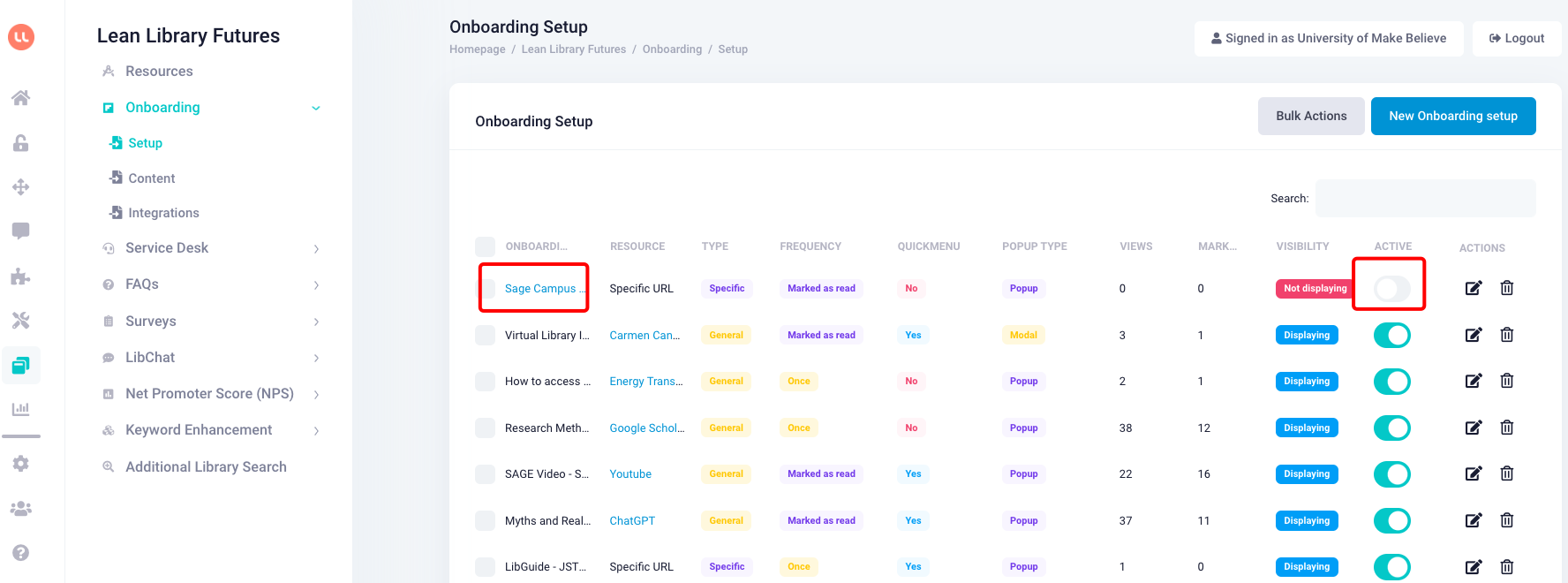The height and width of the screenshot is (583, 1568).
Task: Open the bar chart analytics icon
Action: pos(21,409)
